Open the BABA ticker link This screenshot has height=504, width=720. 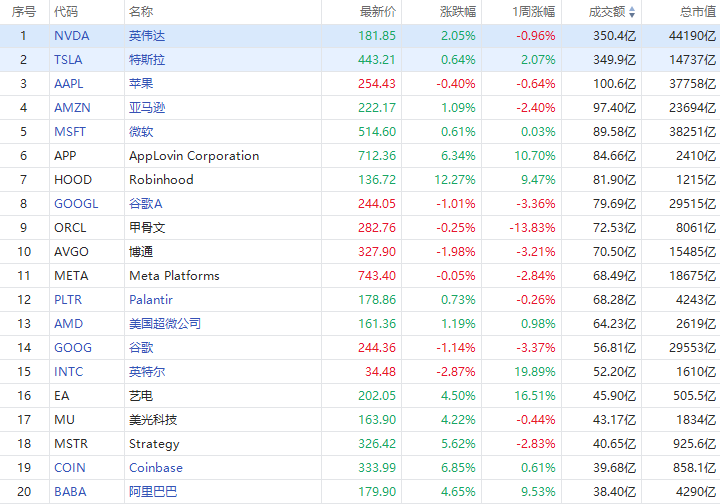tap(70, 492)
